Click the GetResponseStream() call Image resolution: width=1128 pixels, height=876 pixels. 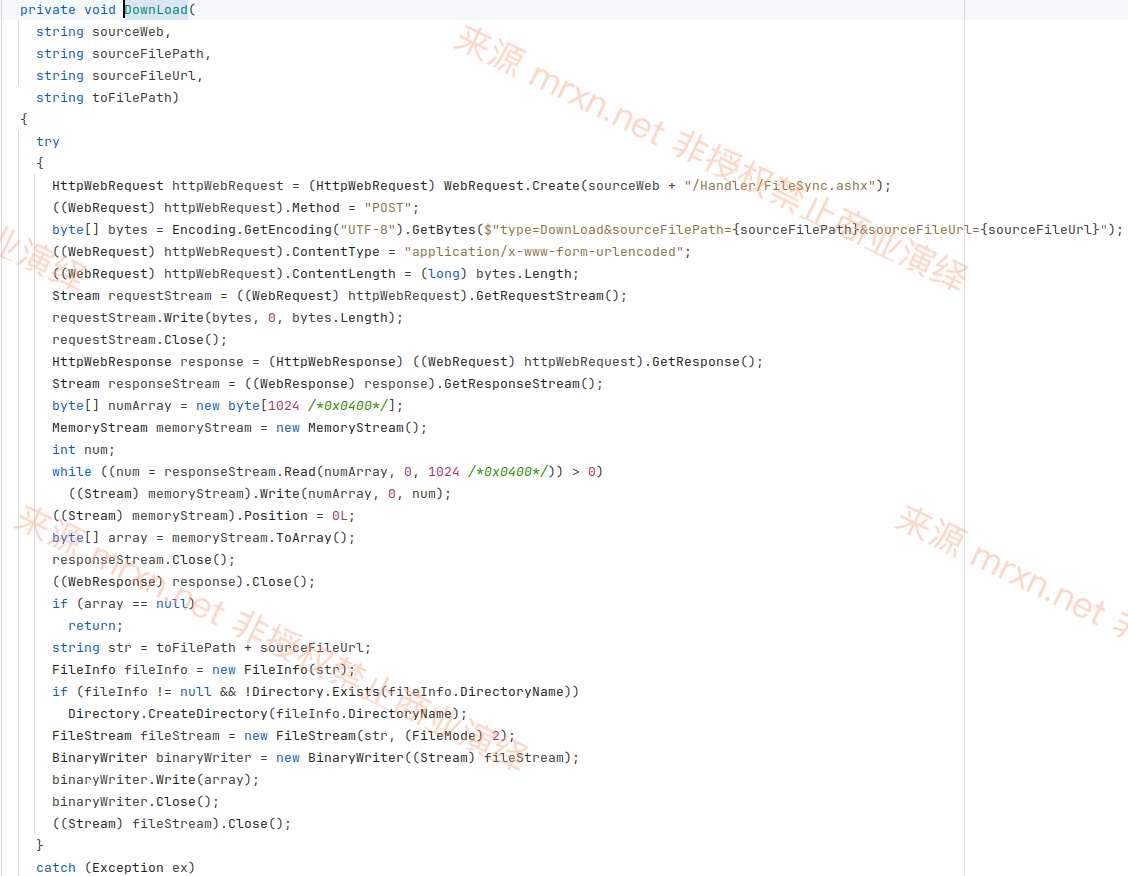pos(519,383)
